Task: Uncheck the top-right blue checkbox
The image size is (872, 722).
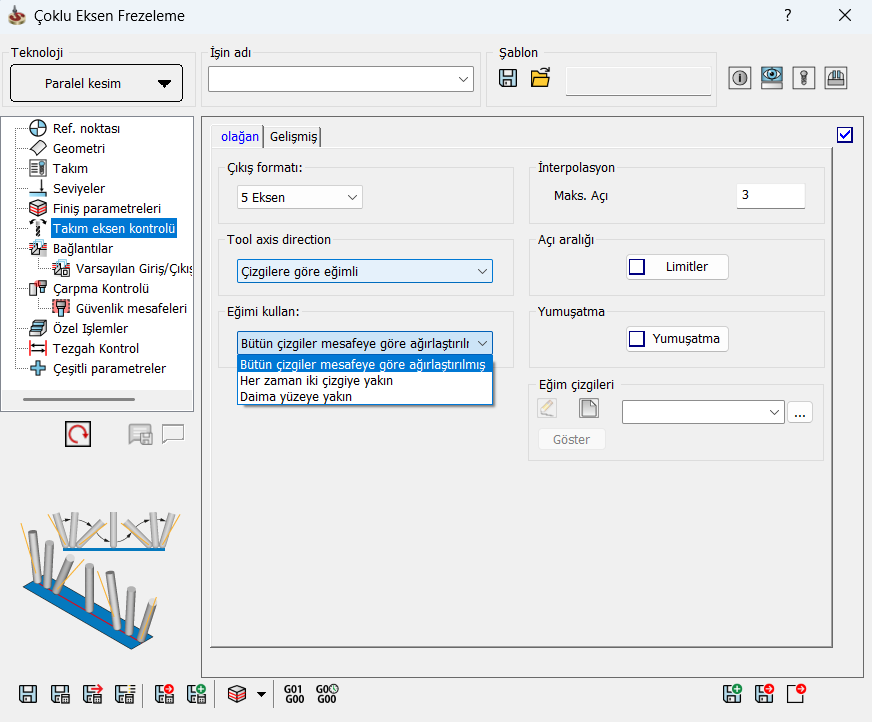Action: click(x=845, y=135)
